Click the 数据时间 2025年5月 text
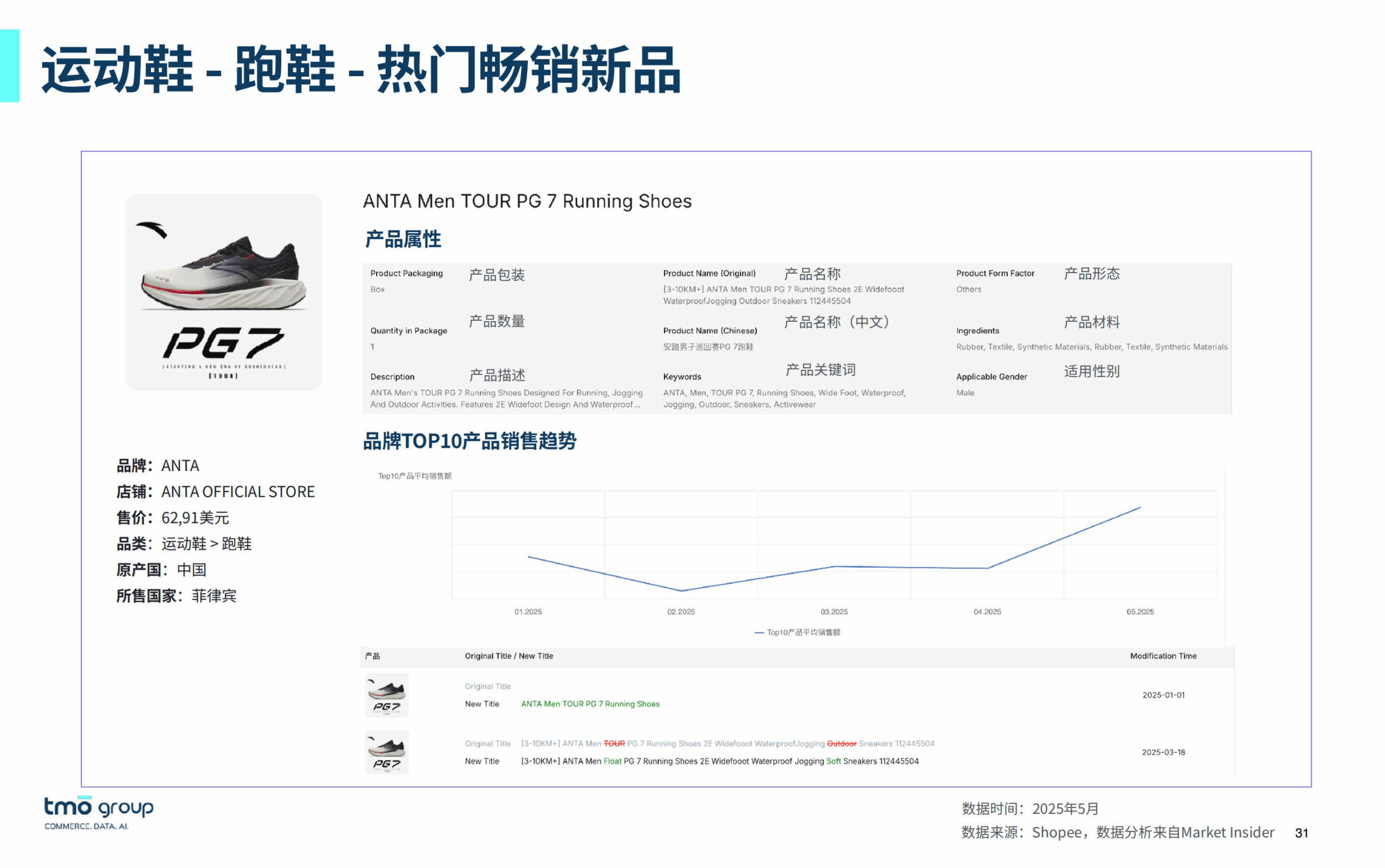Screen dimensions: 1385x868 (1030, 809)
